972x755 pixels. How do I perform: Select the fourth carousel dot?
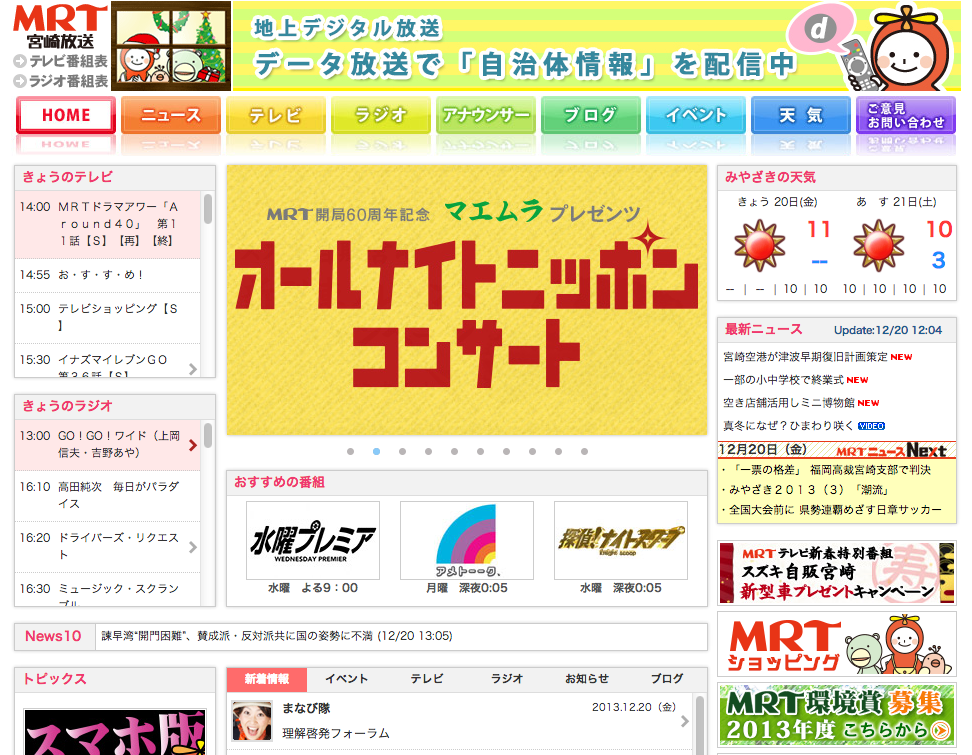click(429, 452)
